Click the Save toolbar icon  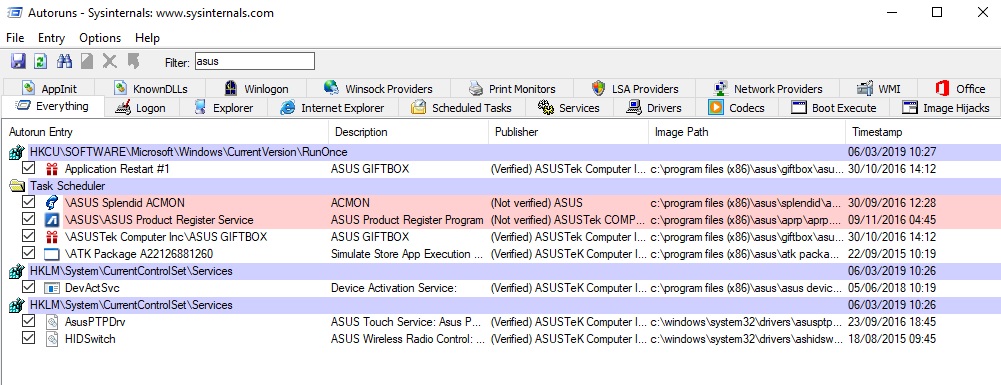pyautogui.click(x=19, y=61)
